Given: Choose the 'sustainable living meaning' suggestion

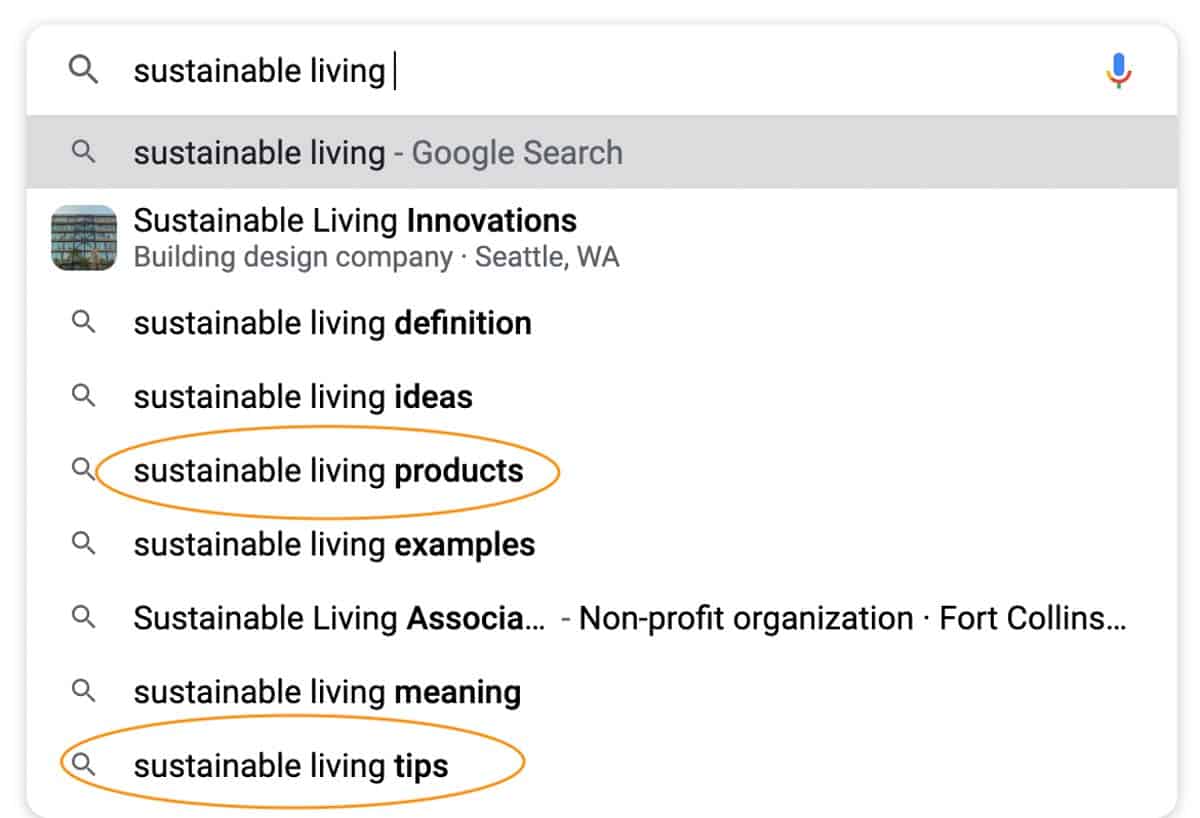Looking at the screenshot, I should point(325,691).
